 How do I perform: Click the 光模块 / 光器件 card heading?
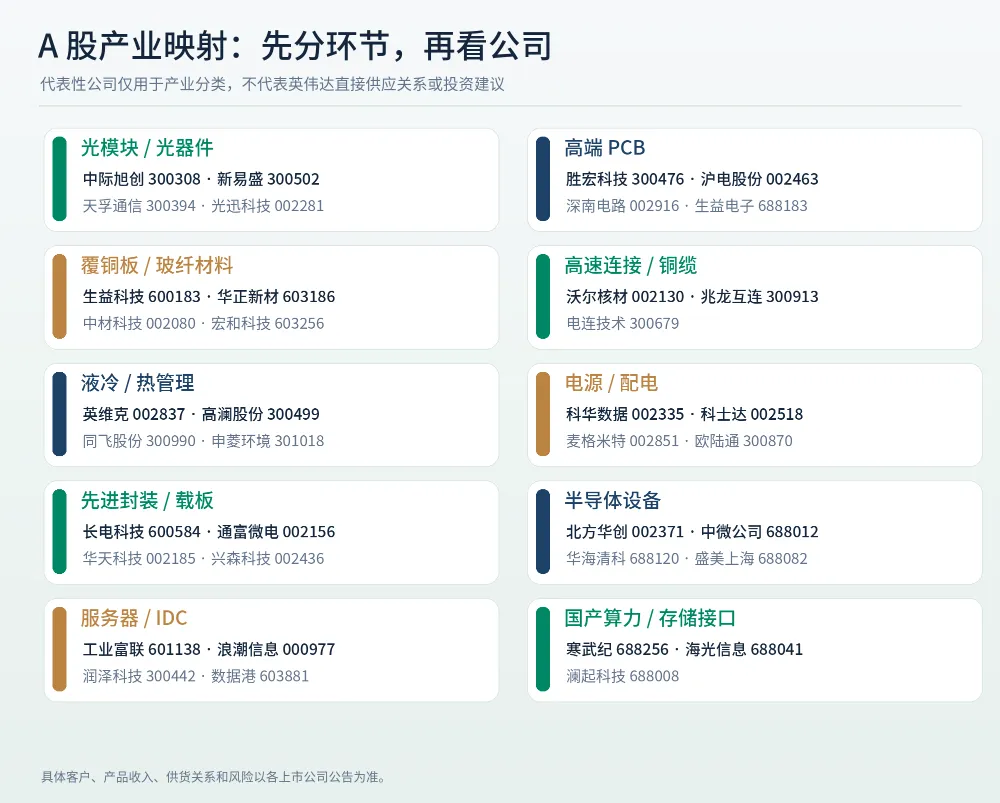click(x=147, y=148)
